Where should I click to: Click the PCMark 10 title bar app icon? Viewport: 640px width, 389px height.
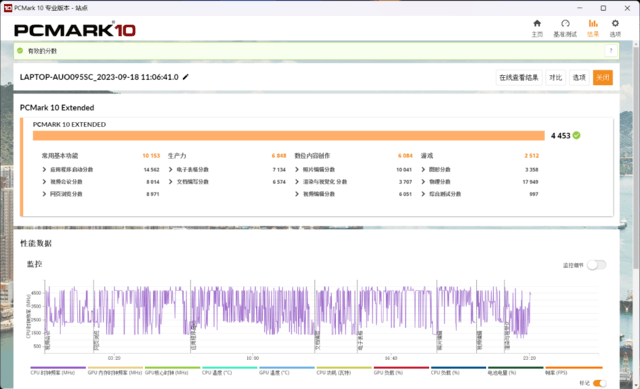tap(8, 8)
